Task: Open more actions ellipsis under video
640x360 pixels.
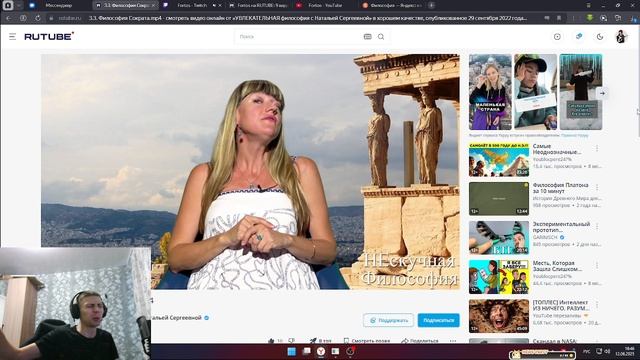Action: [x=453, y=340]
